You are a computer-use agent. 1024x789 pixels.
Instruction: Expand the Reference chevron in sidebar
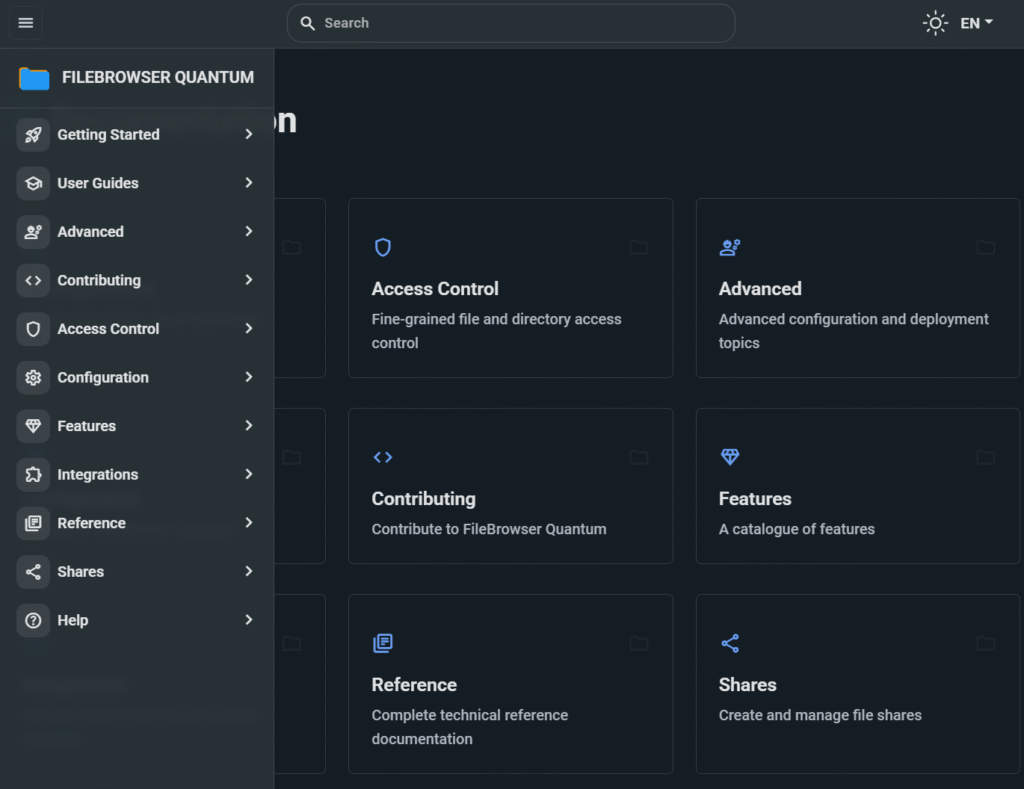coord(249,523)
